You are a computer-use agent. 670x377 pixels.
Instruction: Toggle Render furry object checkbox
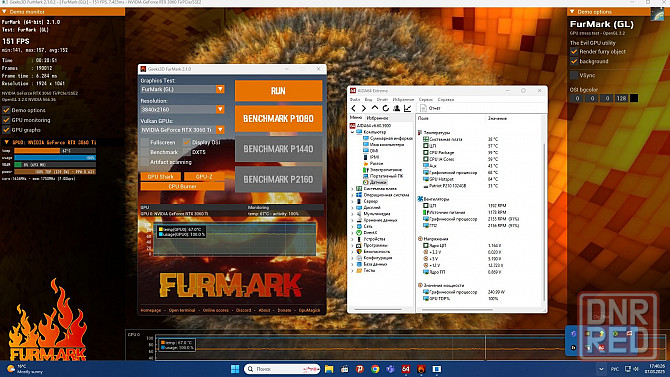(x=574, y=52)
